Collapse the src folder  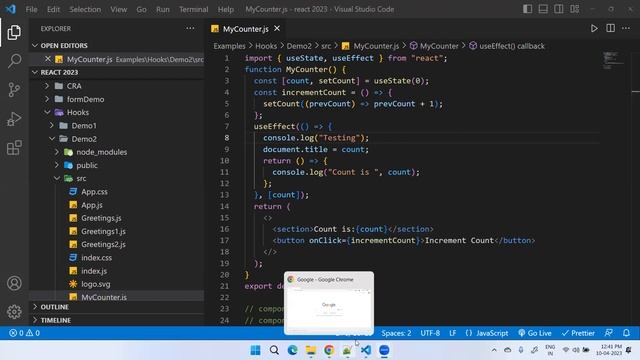(x=81, y=178)
